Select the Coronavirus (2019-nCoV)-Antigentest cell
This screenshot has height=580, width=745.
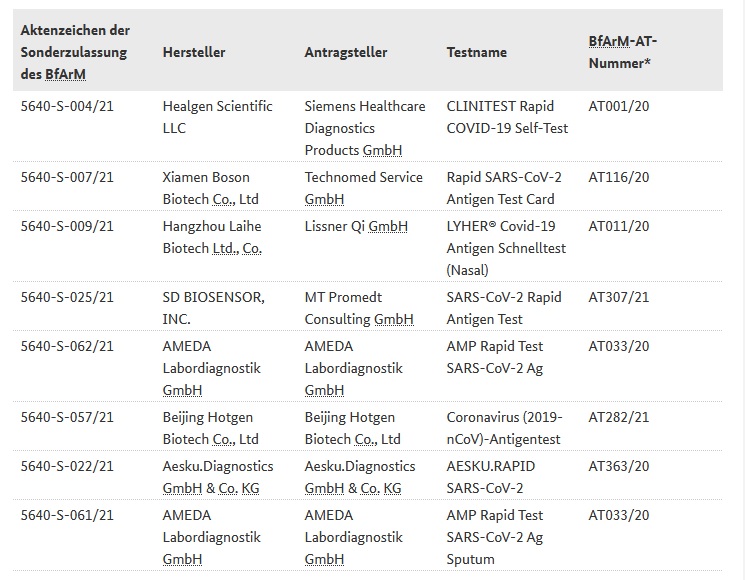[504, 427]
